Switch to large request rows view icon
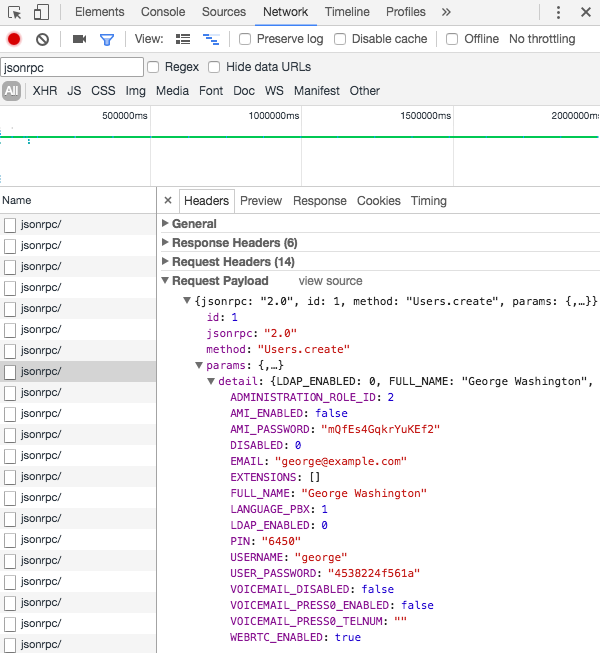600x653 pixels. pyautogui.click(x=183, y=39)
